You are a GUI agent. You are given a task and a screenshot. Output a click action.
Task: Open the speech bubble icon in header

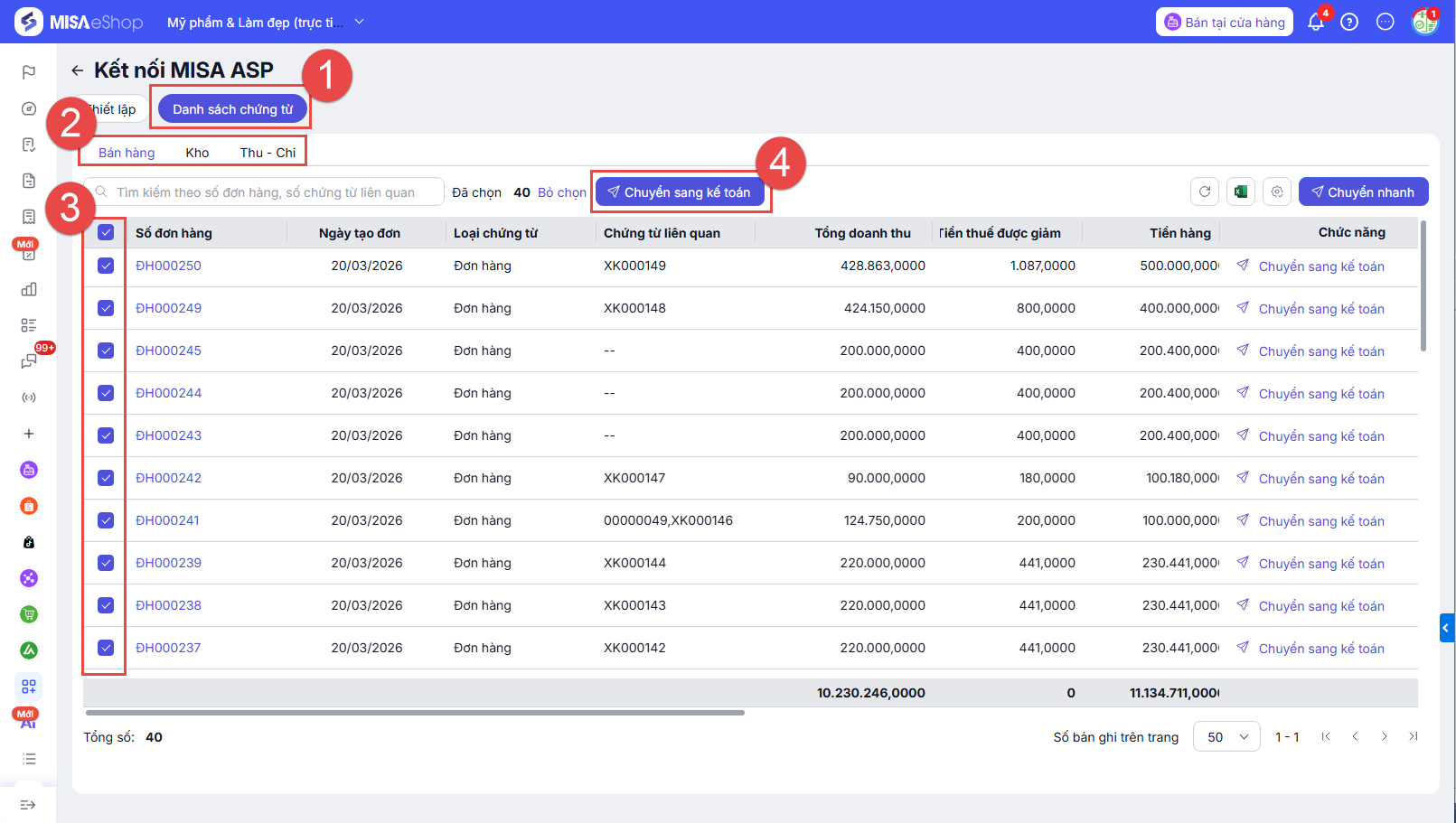[x=1386, y=22]
